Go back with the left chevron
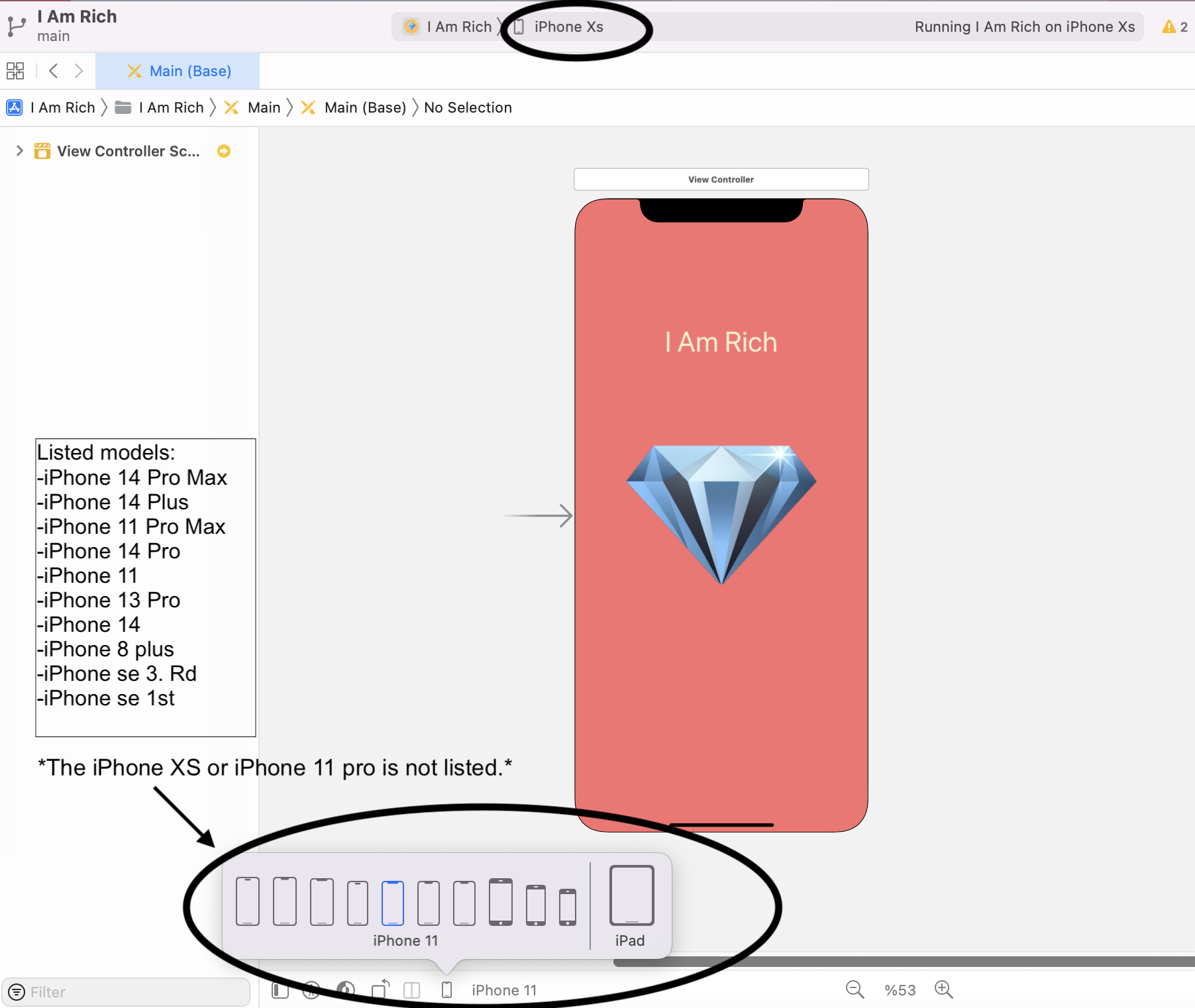The height and width of the screenshot is (1008, 1195). (54, 71)
